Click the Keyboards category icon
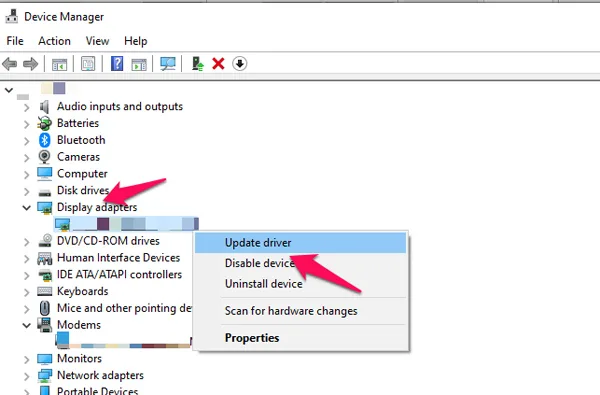This screenshot has height=395, width=600. [x=44, y=291]
